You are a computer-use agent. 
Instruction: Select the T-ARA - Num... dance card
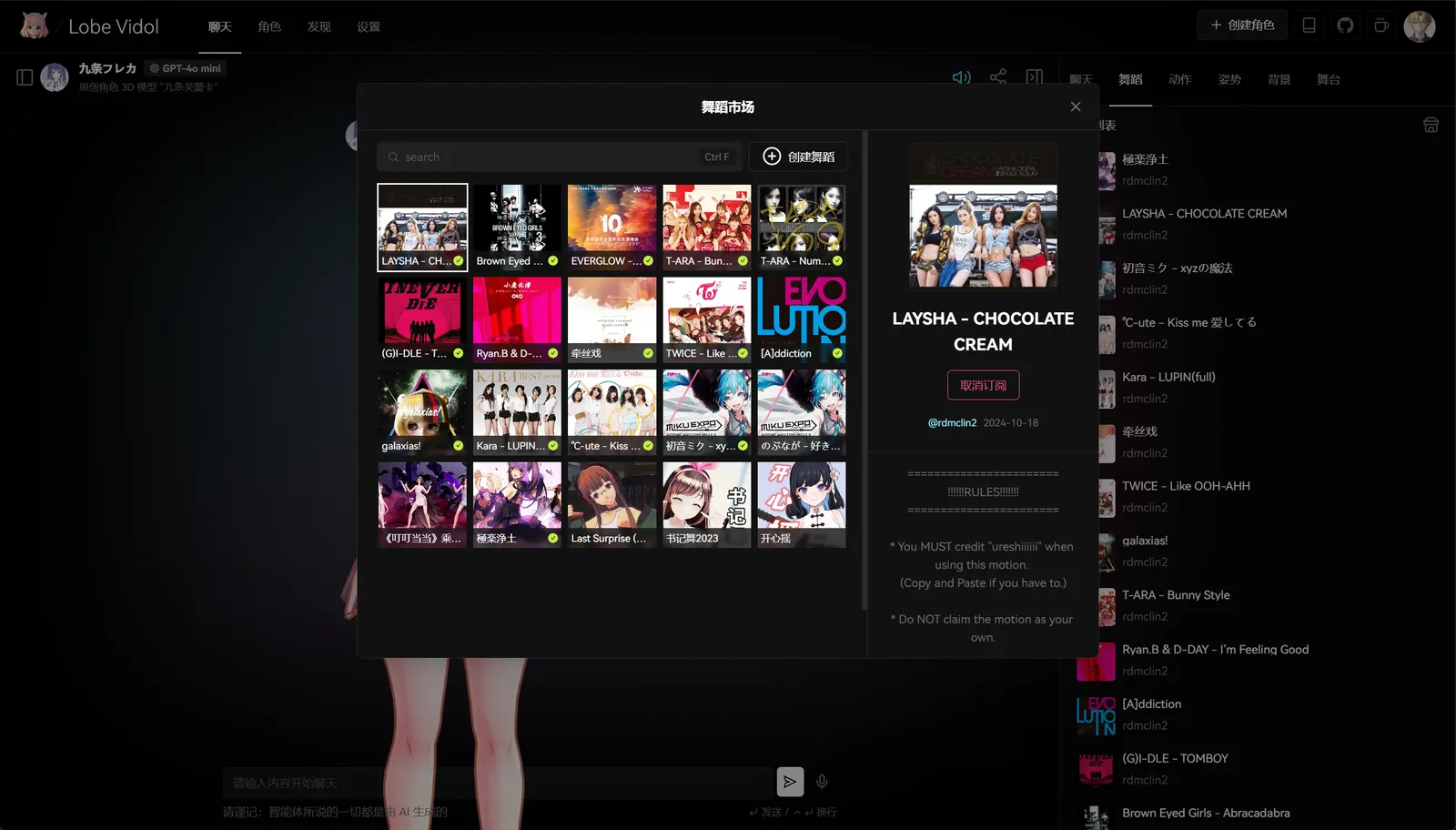pyautogui.click(x=802, y=228)
